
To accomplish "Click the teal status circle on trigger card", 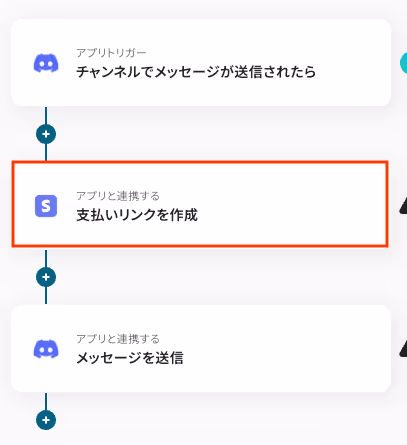I will (x=403, y=63).
